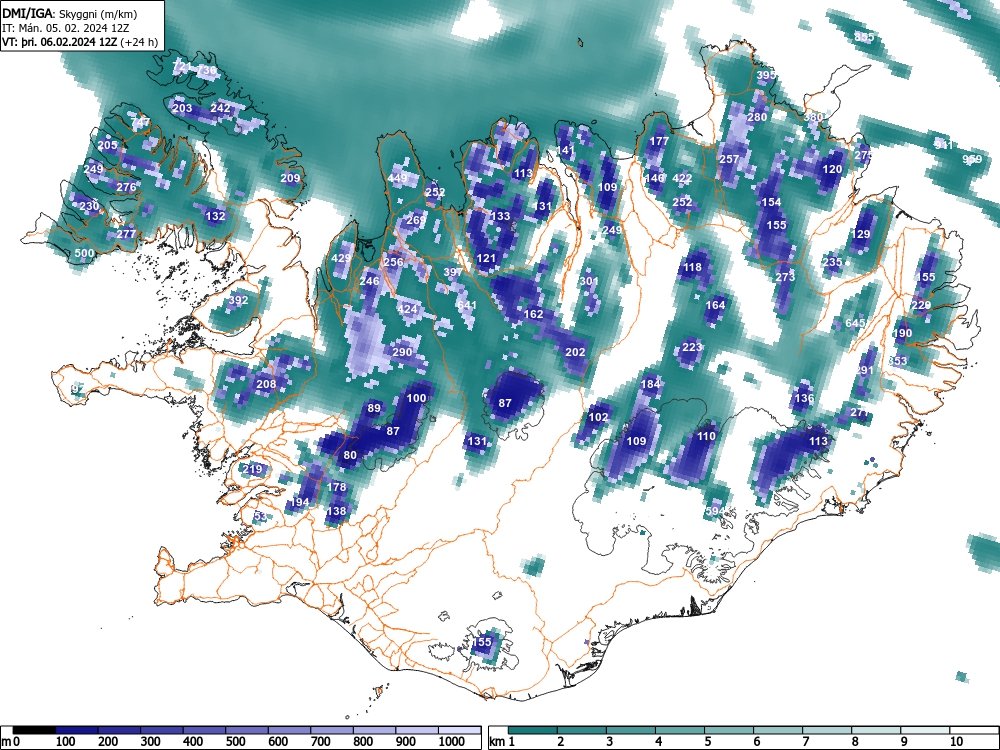This screenshot has width=1000, height=750.
Task: Click the visibility value 194
Action: click(299, 502)
